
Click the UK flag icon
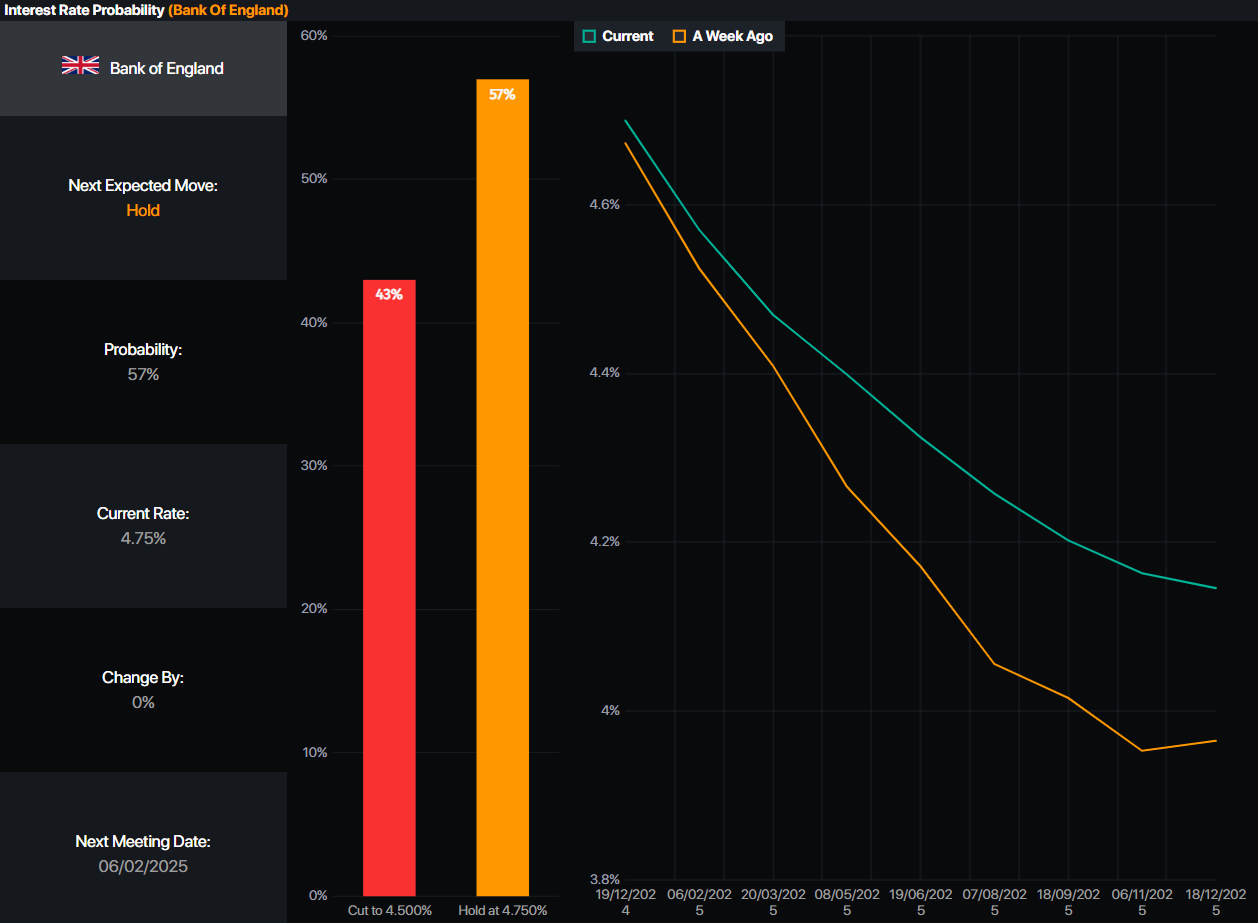coord(80,66)
